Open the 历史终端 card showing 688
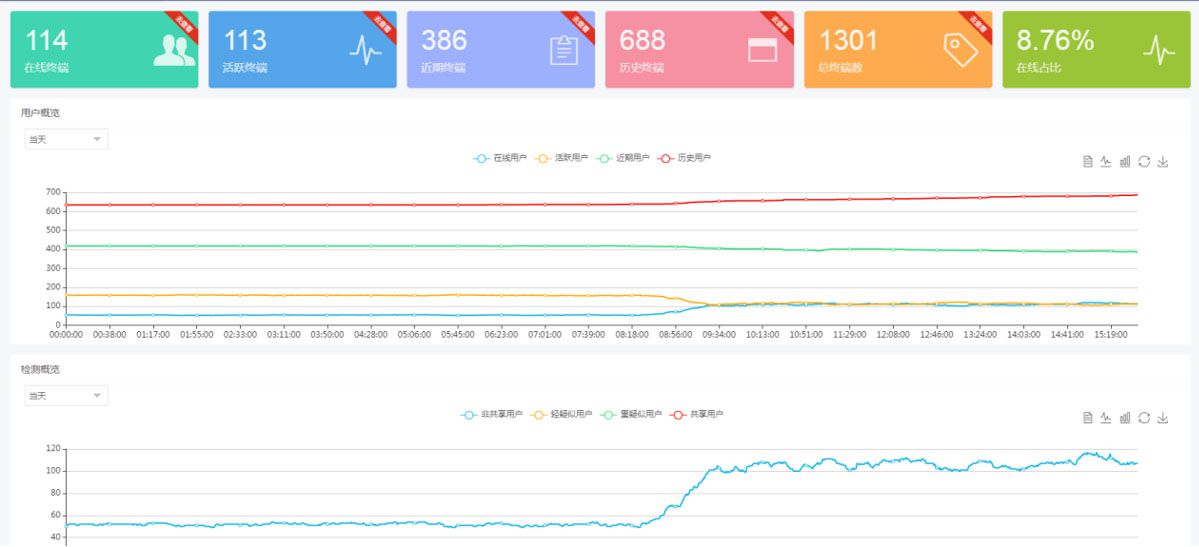The height and width of the screenshot is (547, 1199). (x=699, y=50)
